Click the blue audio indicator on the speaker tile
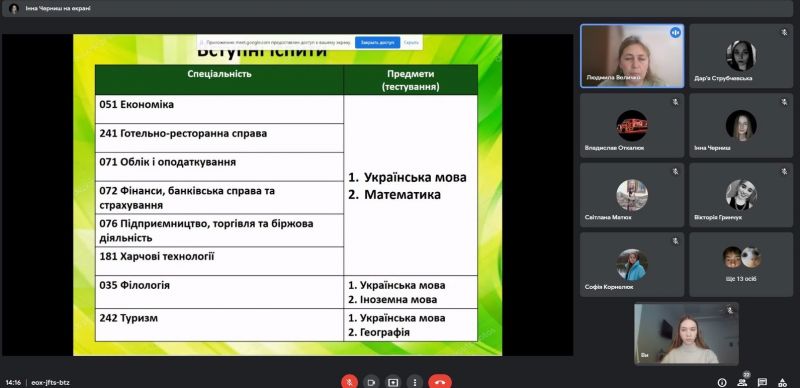Viewport: 800px width, 388px height. click(x=675, y=33)
